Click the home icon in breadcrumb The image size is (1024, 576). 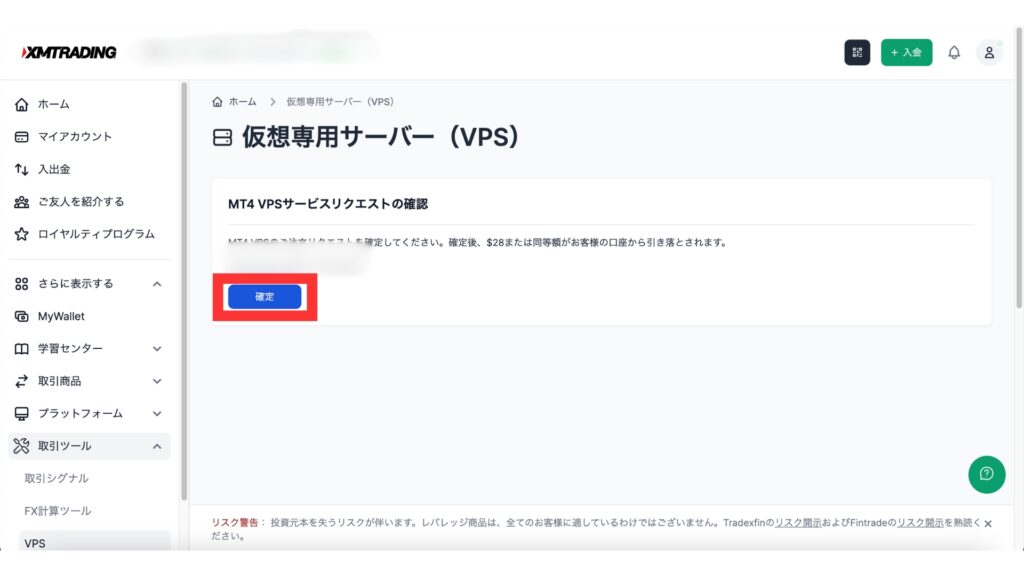(x=218, y=102)
